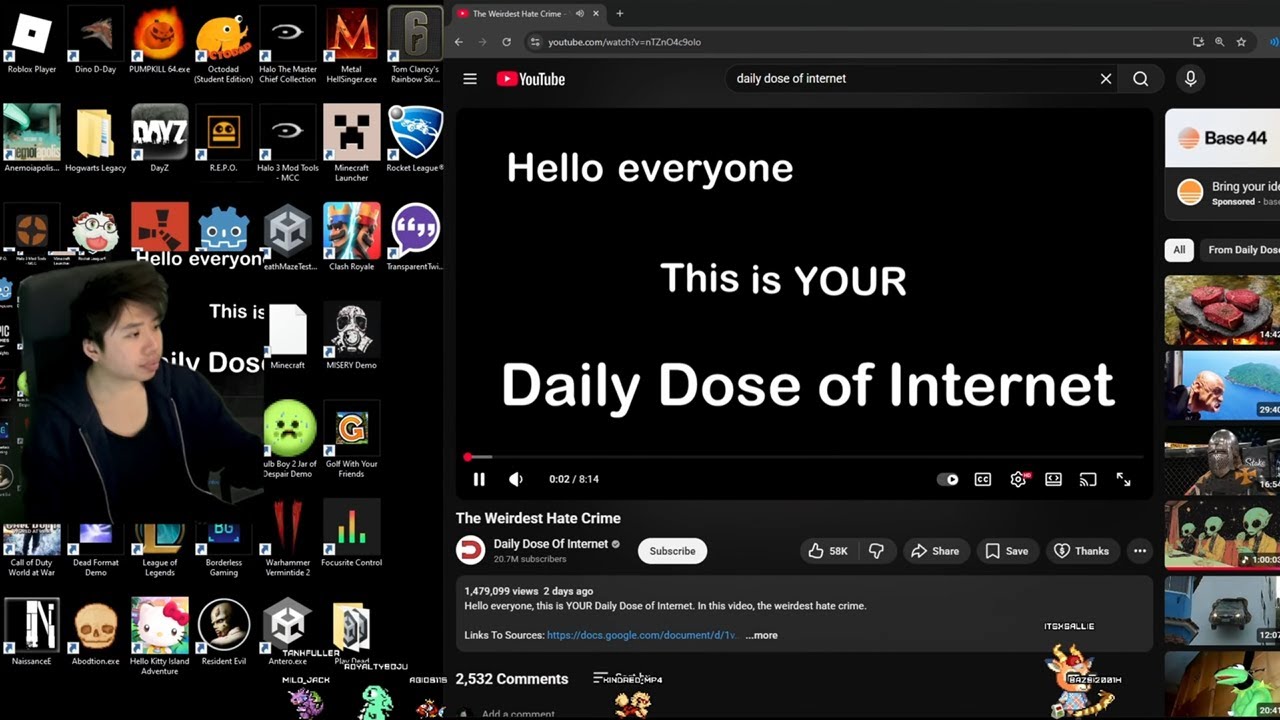Switch to theater mode
Image resolution: width=1280 pixels, height=720 pixels.
(x=1053, y=479)
